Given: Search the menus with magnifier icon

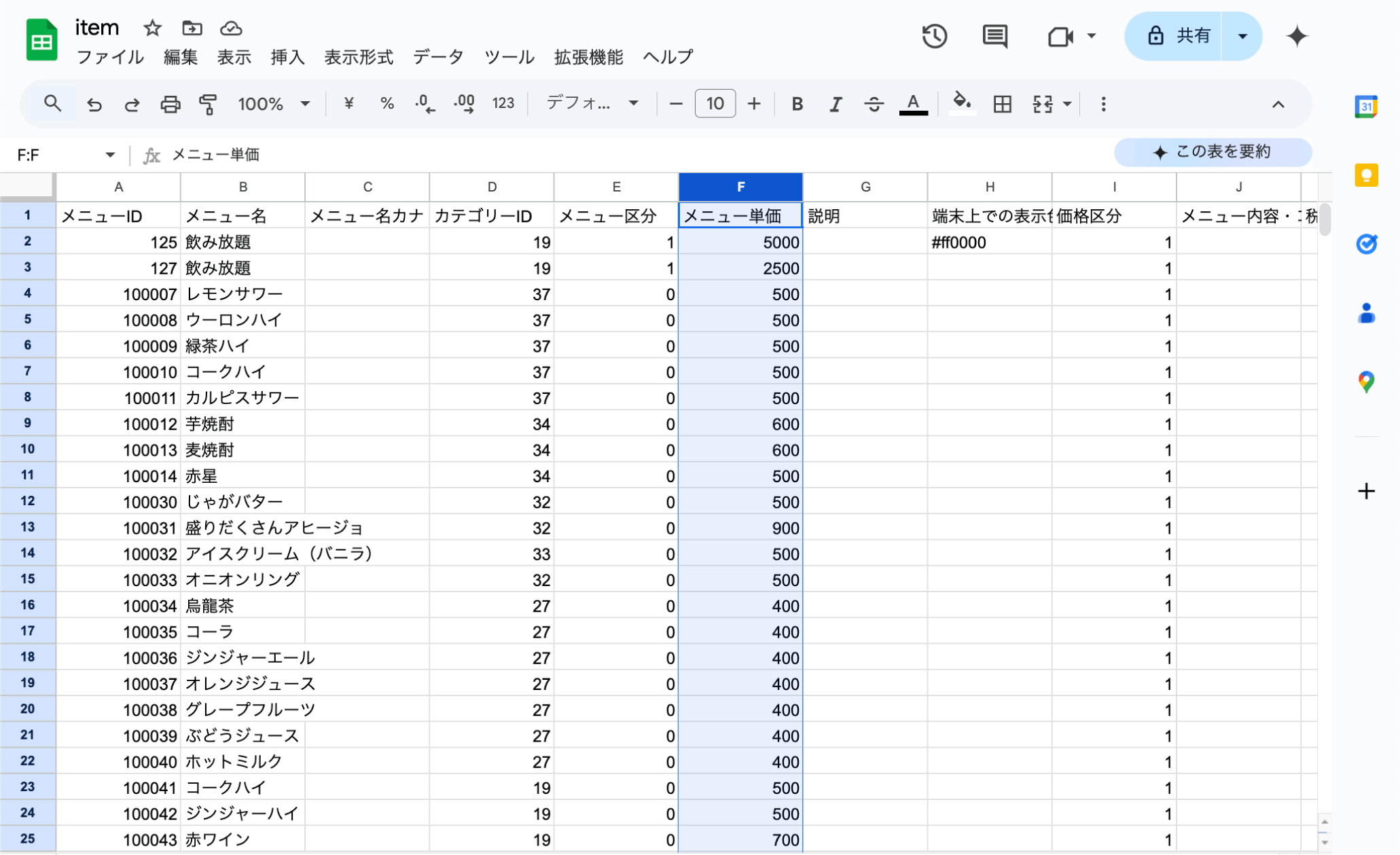Looking at the screenshot, I should pos(52,104).
